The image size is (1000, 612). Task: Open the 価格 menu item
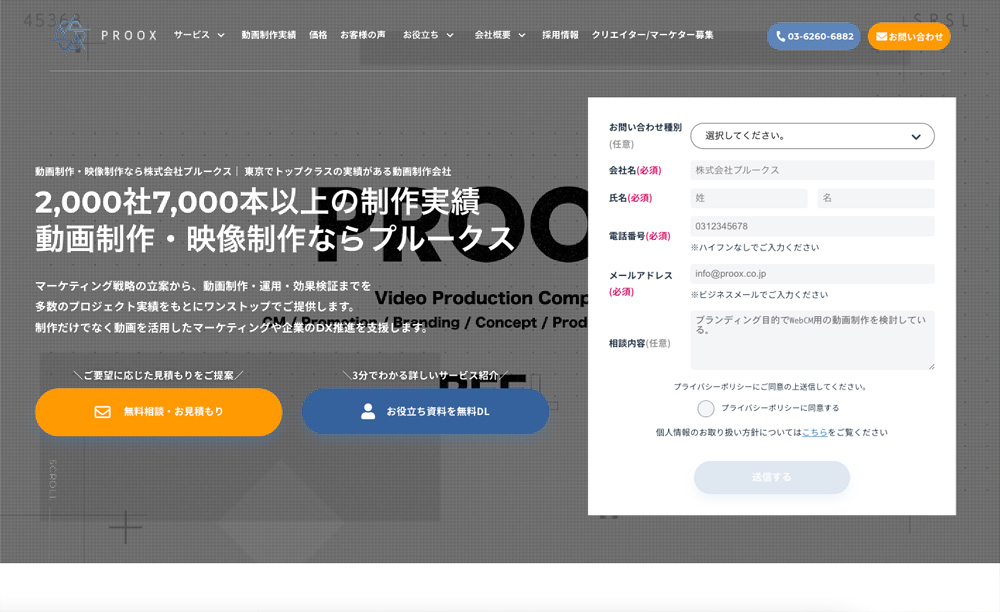pos(318,35)
